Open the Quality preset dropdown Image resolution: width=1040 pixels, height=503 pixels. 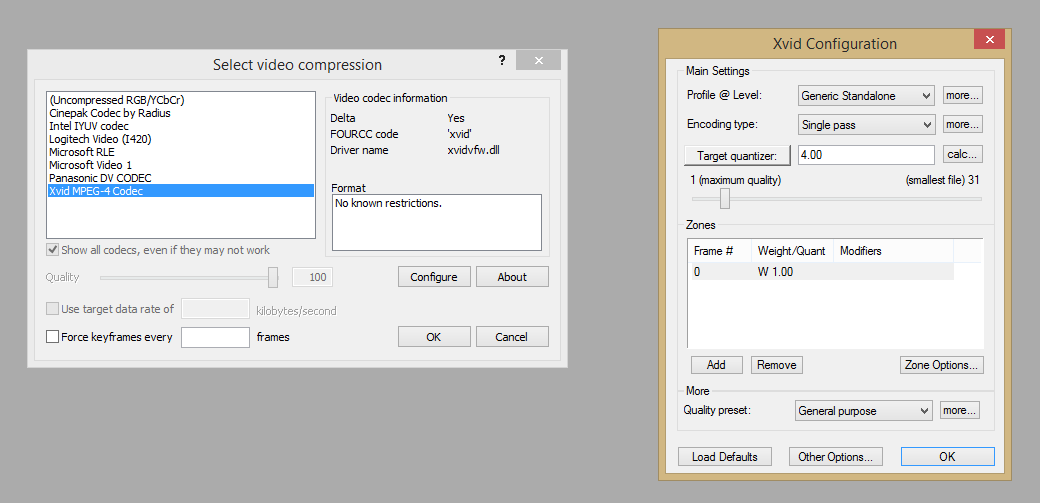(864, 411)
